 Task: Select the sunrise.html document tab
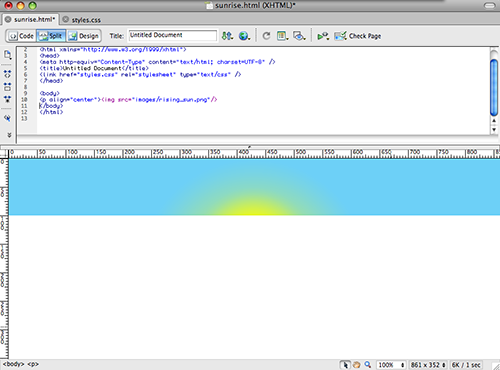coord(31,19)
